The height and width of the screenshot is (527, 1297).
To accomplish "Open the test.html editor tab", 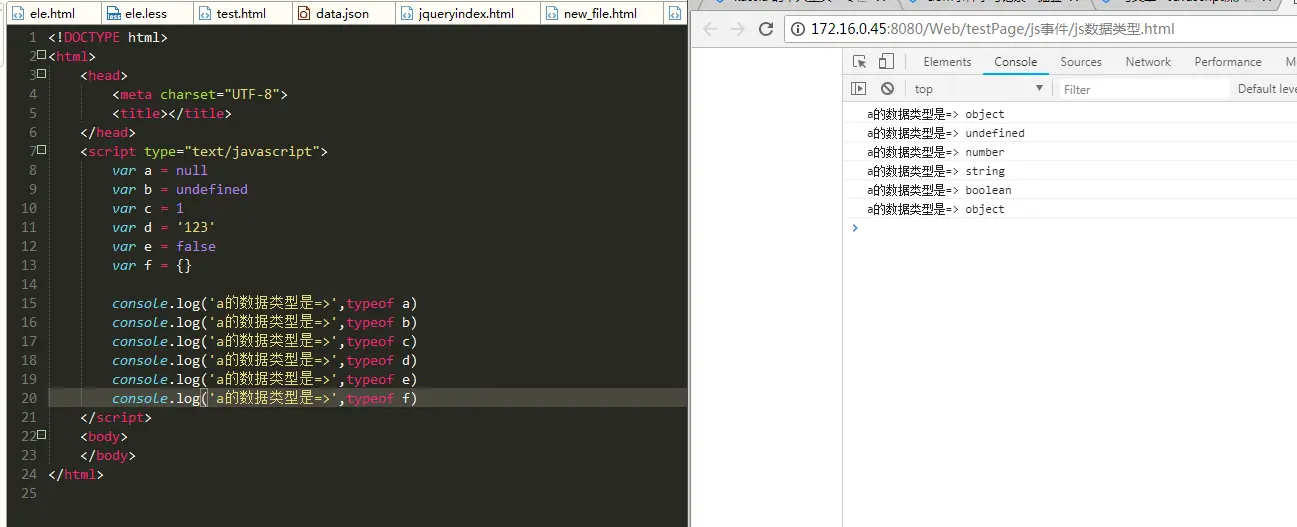I will 240,14.
